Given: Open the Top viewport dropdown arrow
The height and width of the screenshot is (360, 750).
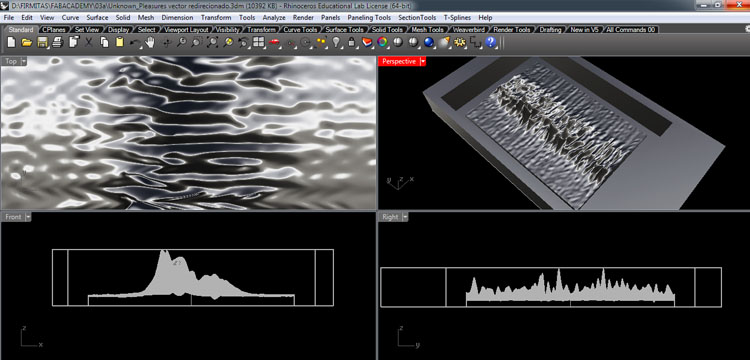Looking at the screenshot, I should [23, 61].
